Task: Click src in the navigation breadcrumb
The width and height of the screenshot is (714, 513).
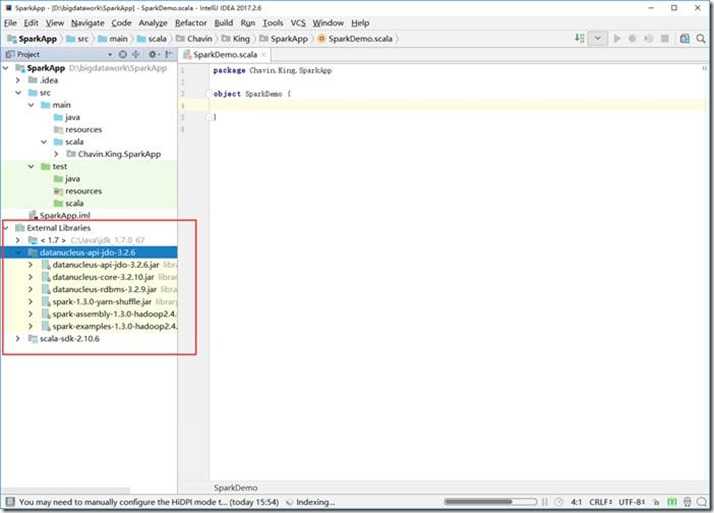Action: (x=77, y=39)
